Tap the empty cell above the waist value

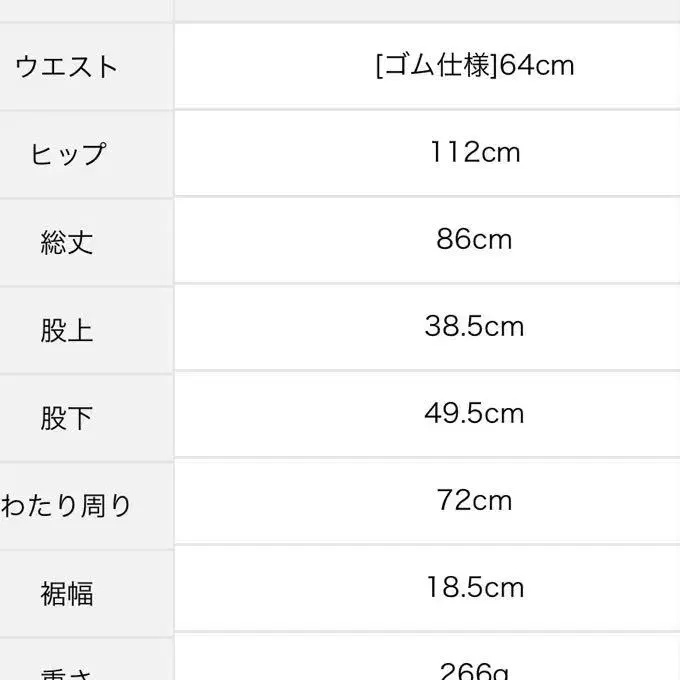click(427, 8)
